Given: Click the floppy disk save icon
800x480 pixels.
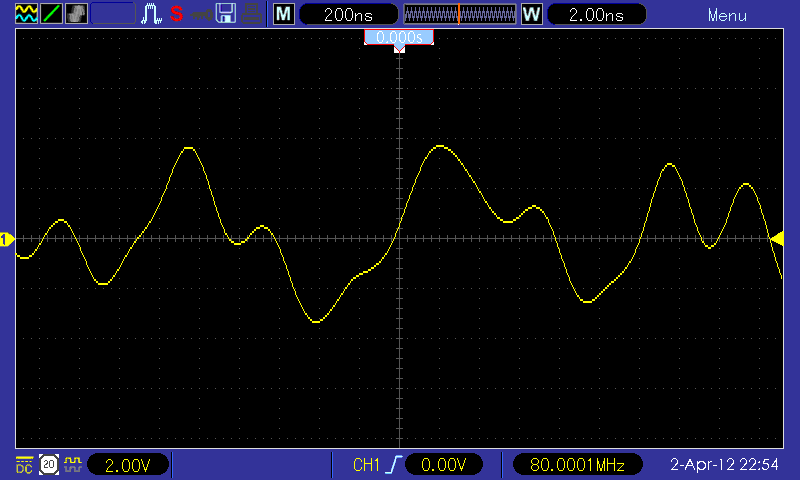Looking at the screenshot, I should point(226,13).
